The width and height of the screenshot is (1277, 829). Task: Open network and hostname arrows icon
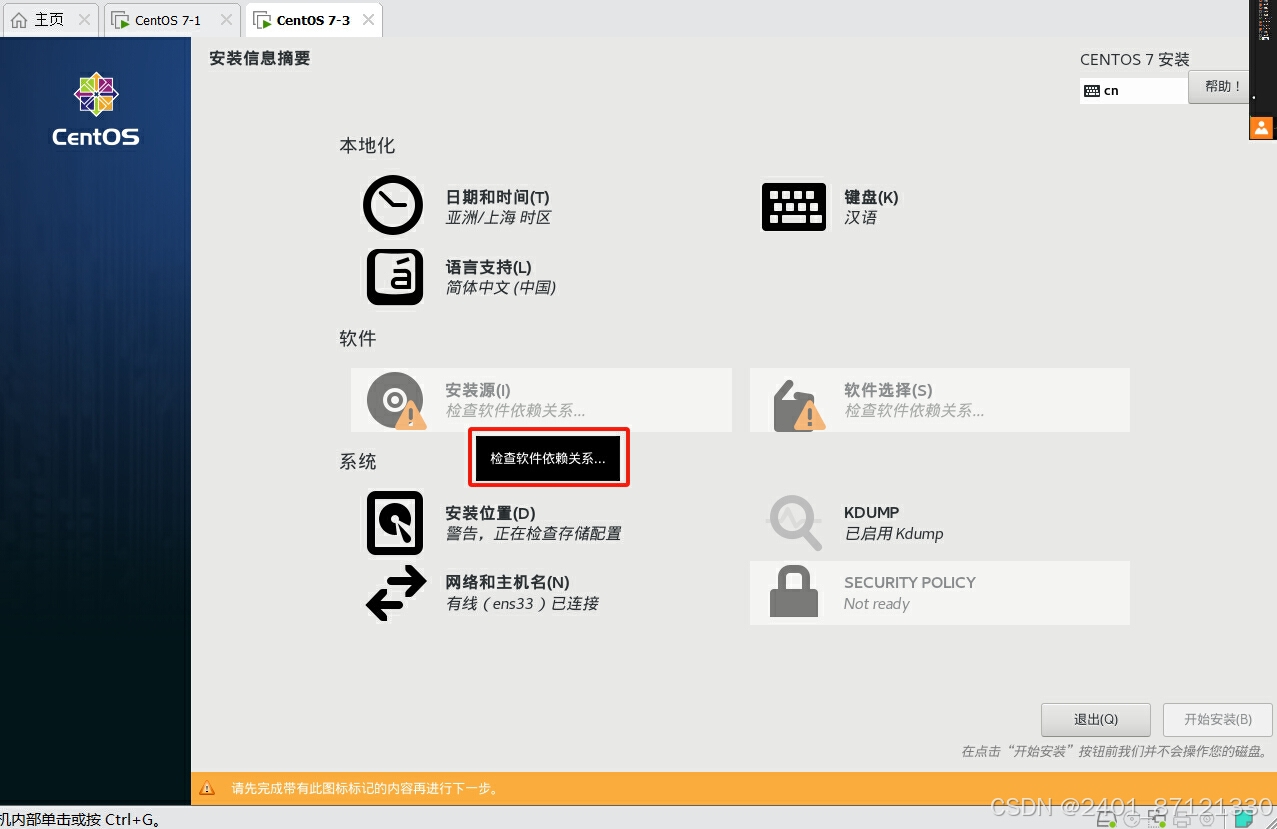click(x=396, y=593)
